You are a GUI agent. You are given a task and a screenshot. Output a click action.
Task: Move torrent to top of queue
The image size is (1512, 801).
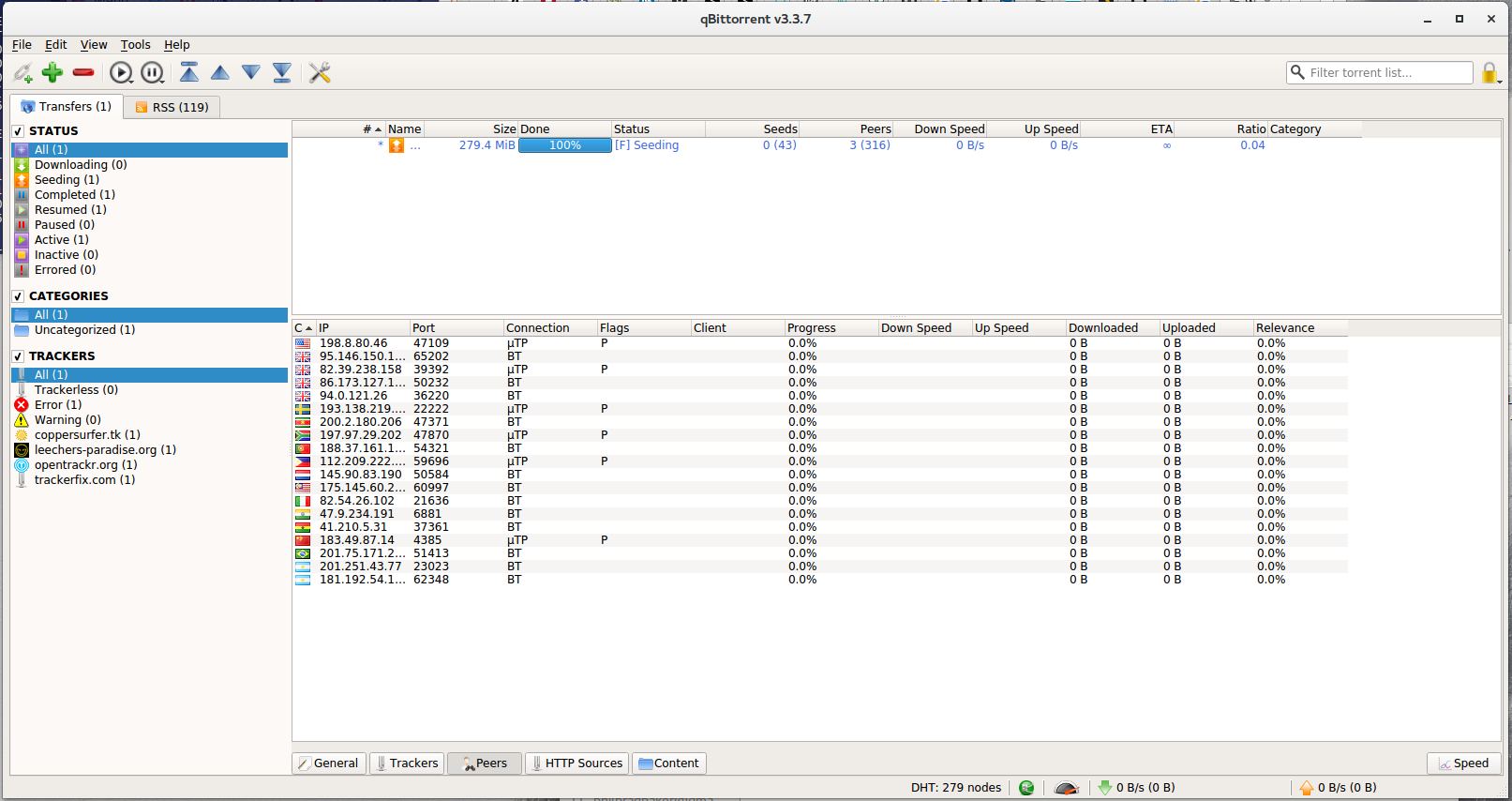189,72
